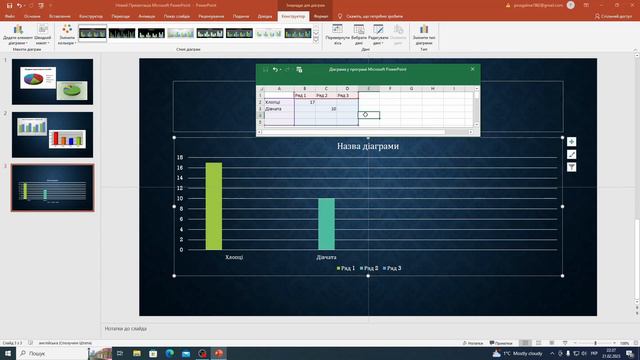Select column F header in data sheet

(390, 89)
